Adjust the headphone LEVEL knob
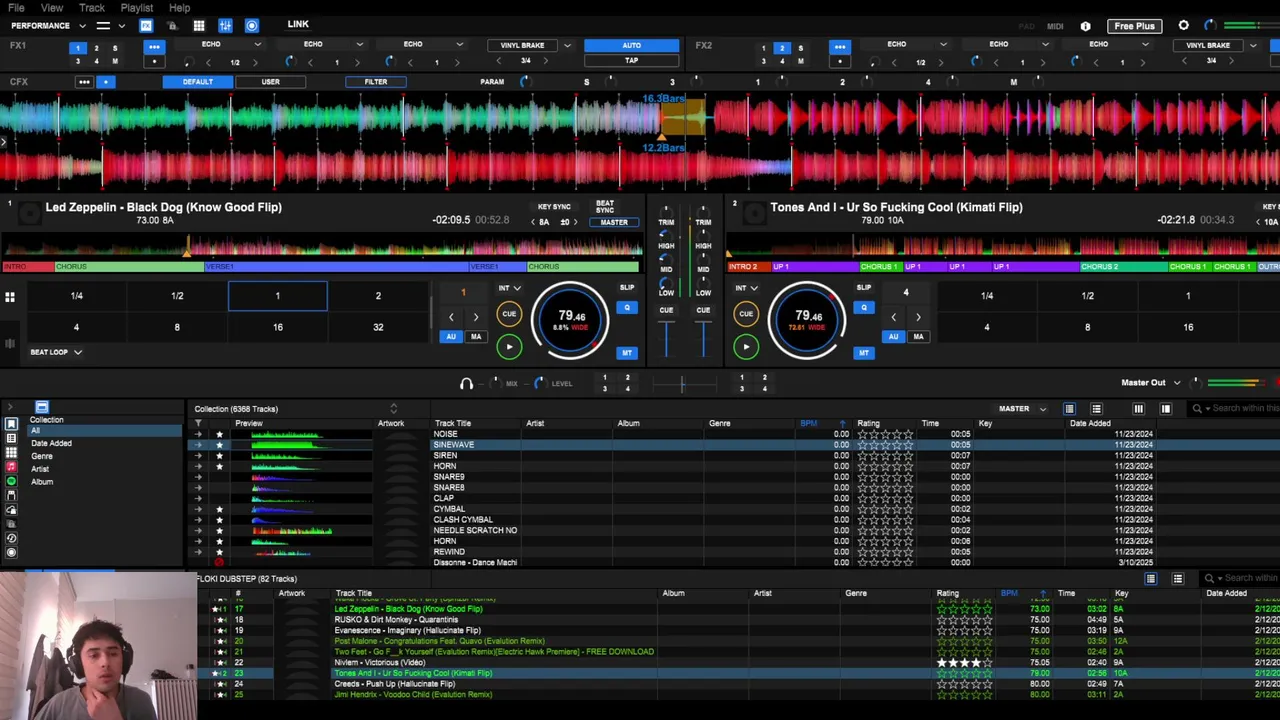Viewport: 1280px width, 720px height. pos(540,383)
